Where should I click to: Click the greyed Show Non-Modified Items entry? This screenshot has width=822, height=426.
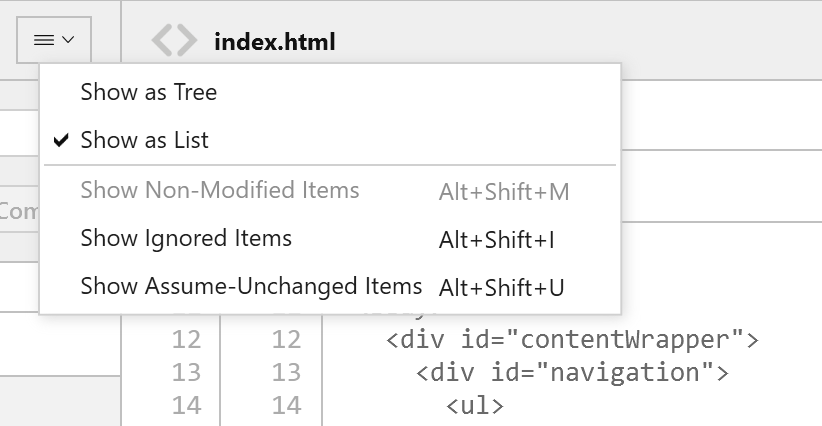pyautogui.click(x=219, y=190)
